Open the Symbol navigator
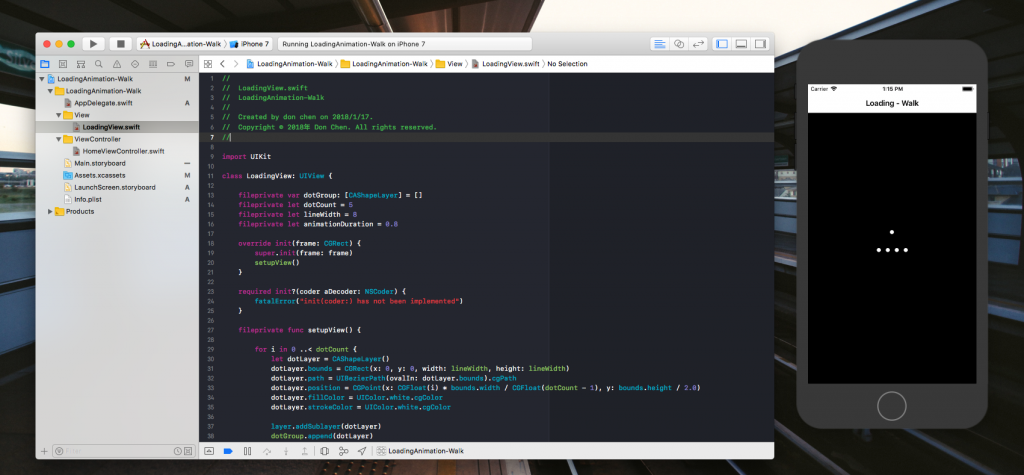1024x475 pixels. [80, 64]
